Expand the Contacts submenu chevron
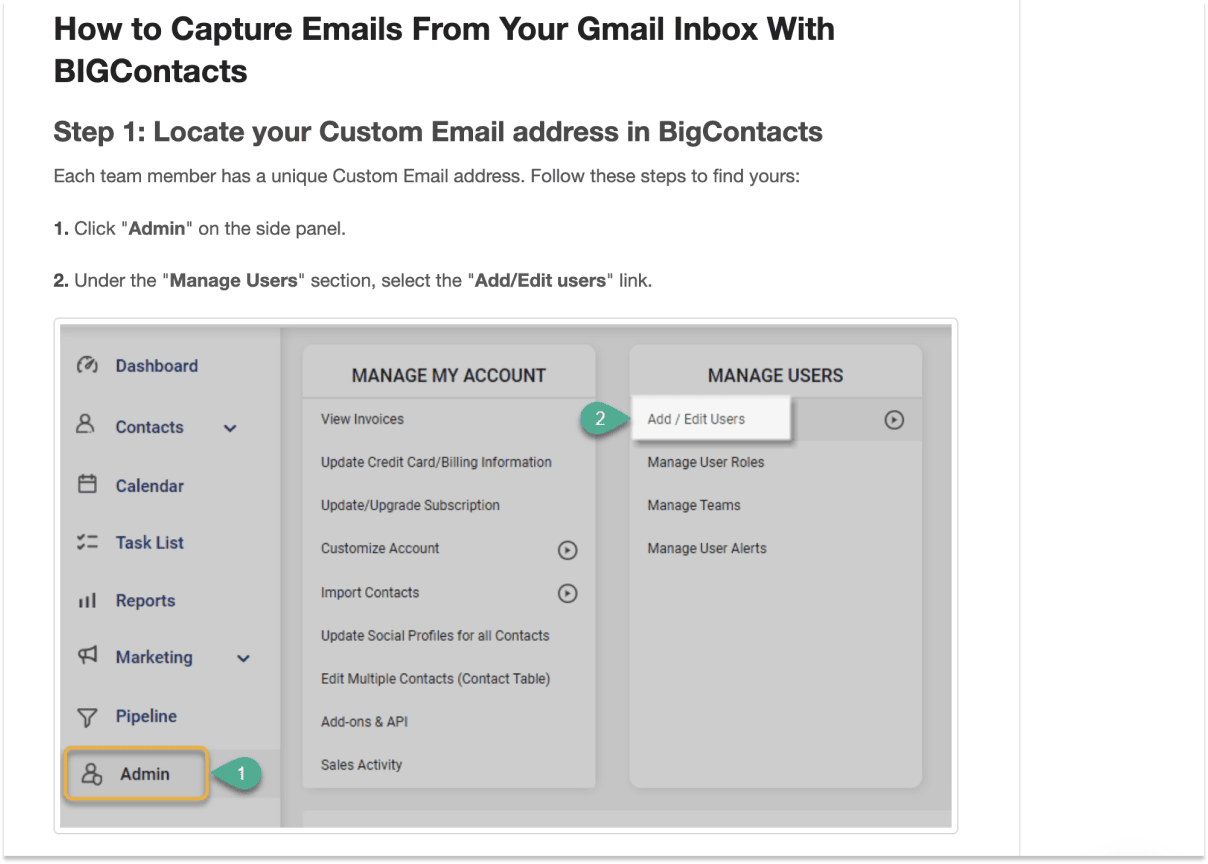The image size is (1208, 864). (x=230, y=428)
